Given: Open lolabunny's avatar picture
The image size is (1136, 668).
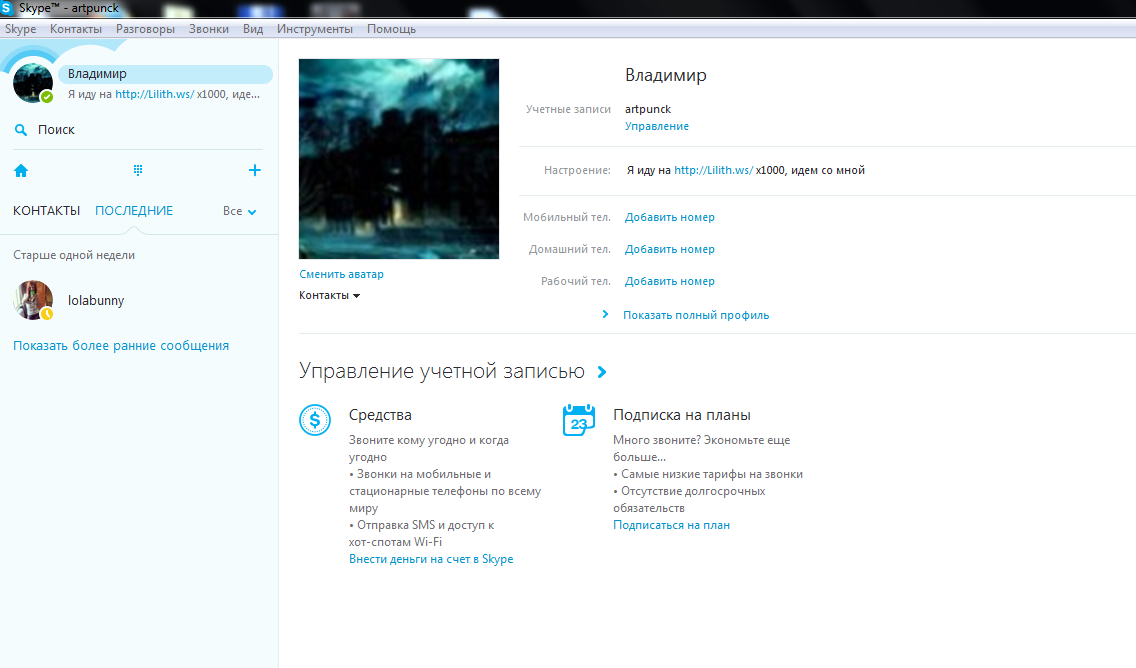Looking at the screenshot, I should coord(33,300).
